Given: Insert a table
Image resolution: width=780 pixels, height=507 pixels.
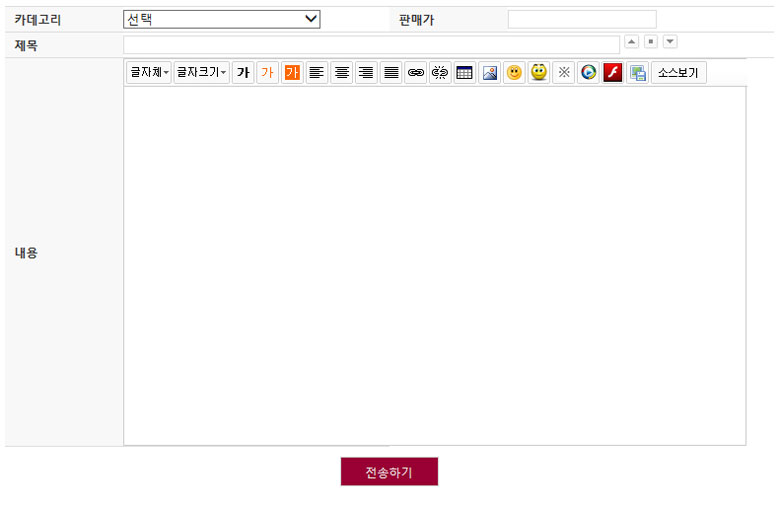Looking at the screenshot, I should [x=465, y=73].
